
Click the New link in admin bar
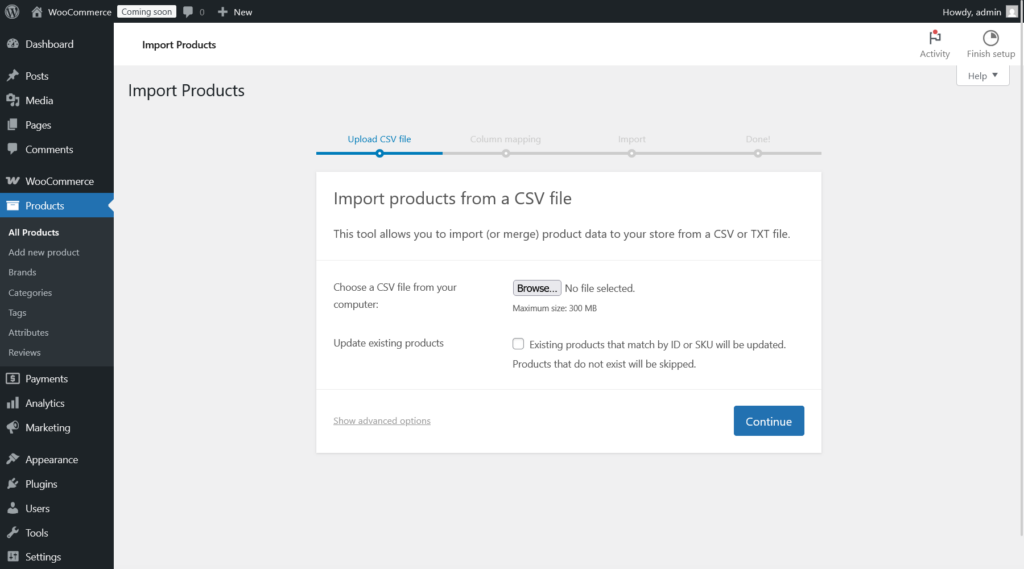click(242, 12)
